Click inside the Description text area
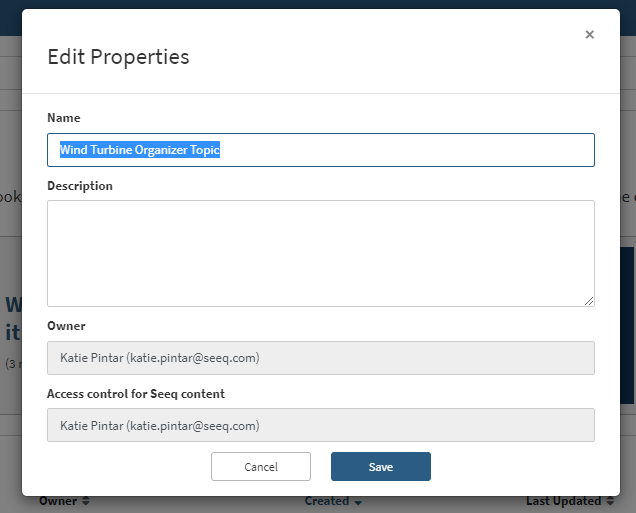The width and height of the screenshot is (636, 513). tap(320, 253)
